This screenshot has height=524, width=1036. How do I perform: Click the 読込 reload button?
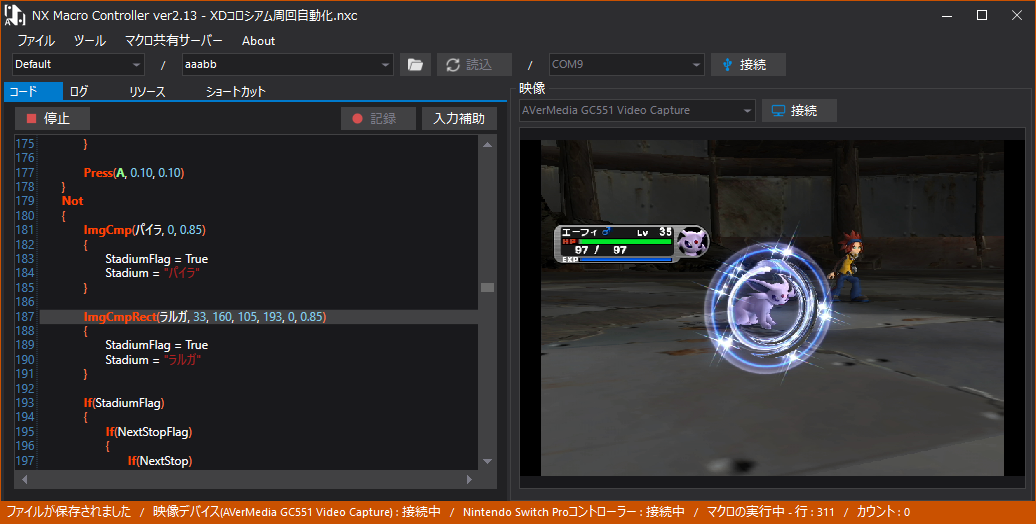coord(474,64)
